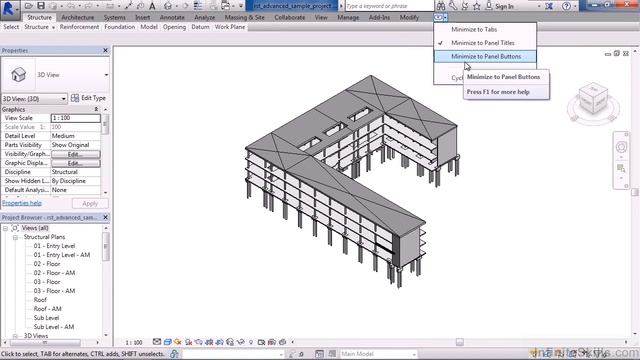Image resolution: width=640 pixels, height=360 pixels.
Task: Click the Switch Windows icon in quick access toolbar
Action: click(225, 6)
